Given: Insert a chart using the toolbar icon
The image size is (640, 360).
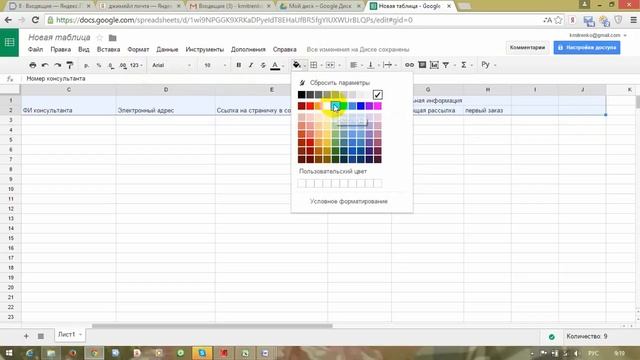Looking at the screenshot, I should coord(434,65).
